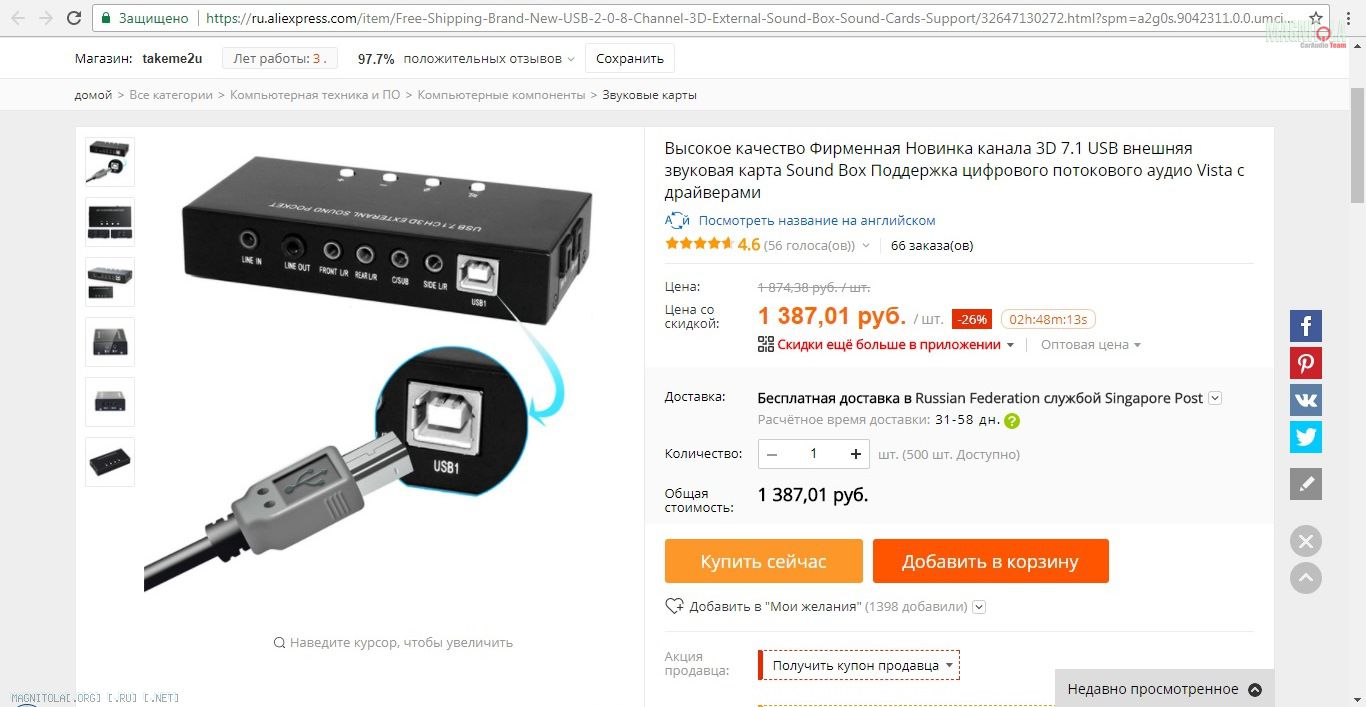Image resolution: width=1366 pixels, height=707 pixels.
Task: Click the Добавить в корзину button
Action: (x=990, y=561)
